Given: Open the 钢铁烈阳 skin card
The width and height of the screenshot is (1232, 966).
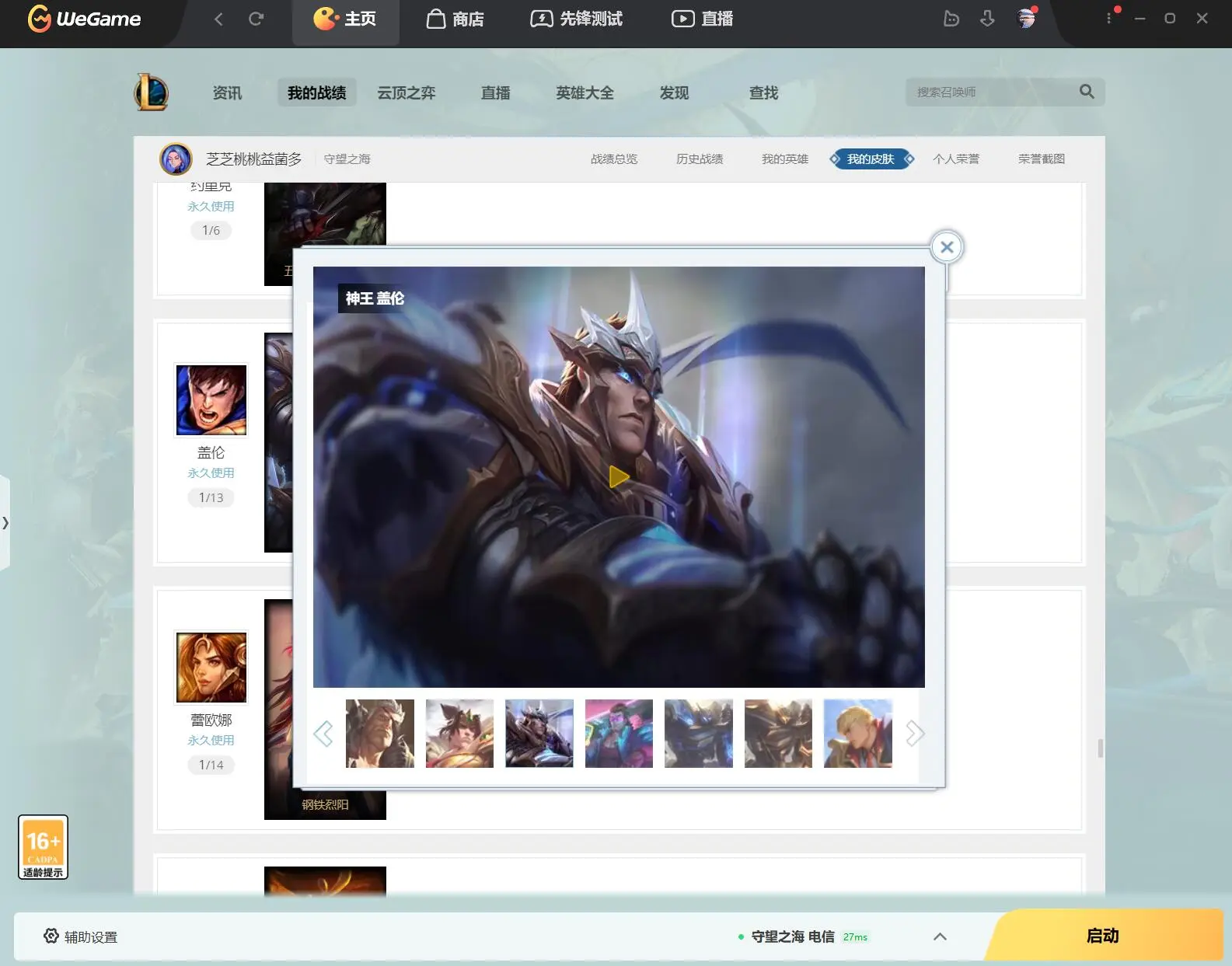Looking at the screenshot, I should coord(325,804).
